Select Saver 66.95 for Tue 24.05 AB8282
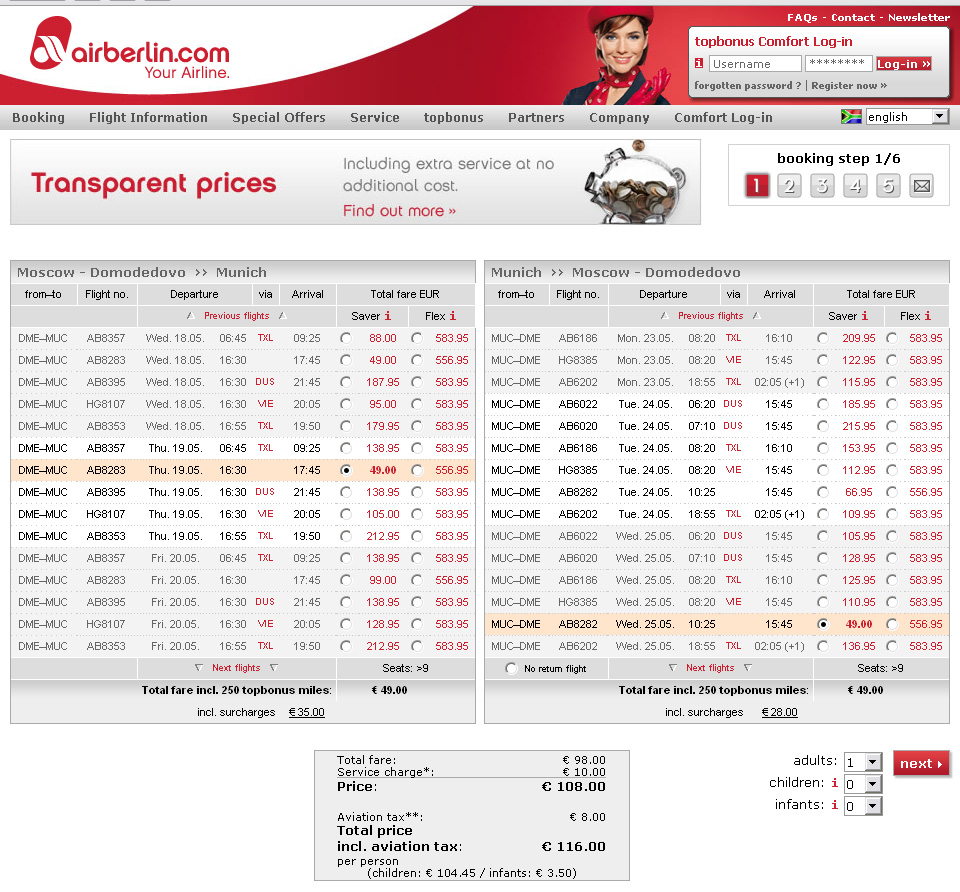The image size is (960, 892). 823,492
